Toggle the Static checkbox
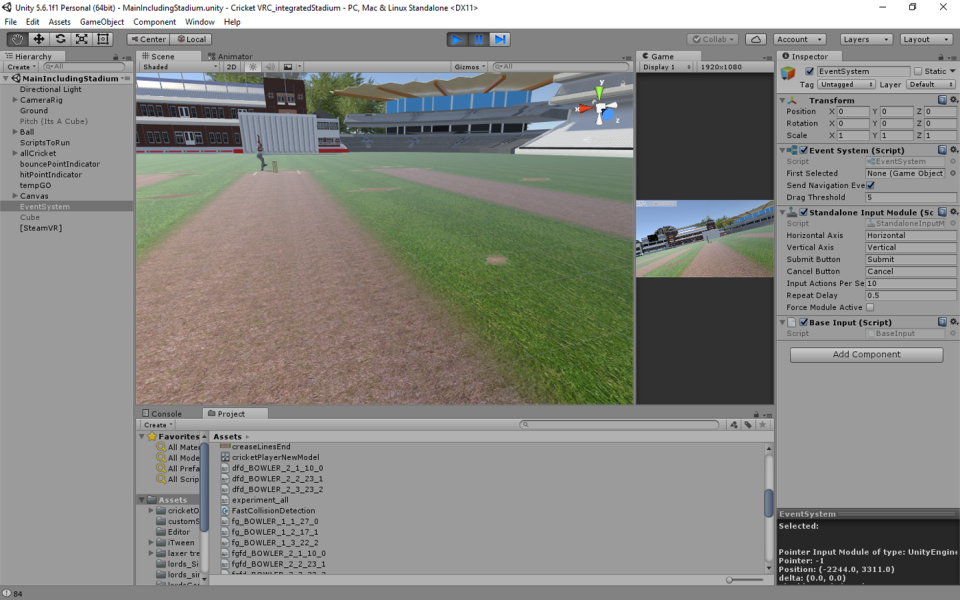The image size is (960, 600). [x=917, y=71]
